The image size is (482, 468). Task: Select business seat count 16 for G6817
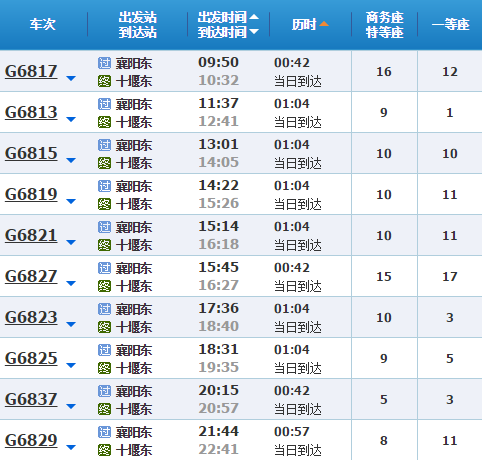point(384,71)
